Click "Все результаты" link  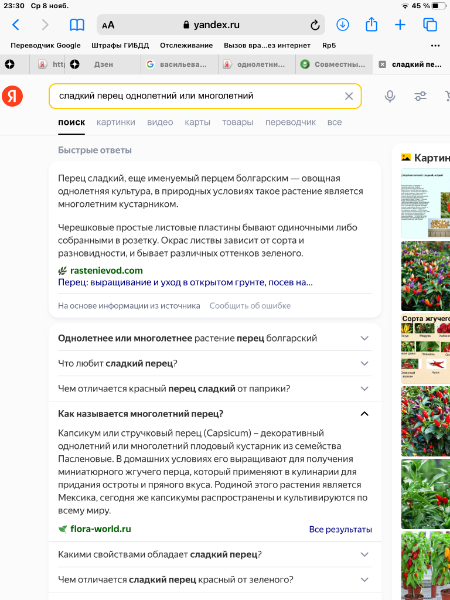(340, 529)
